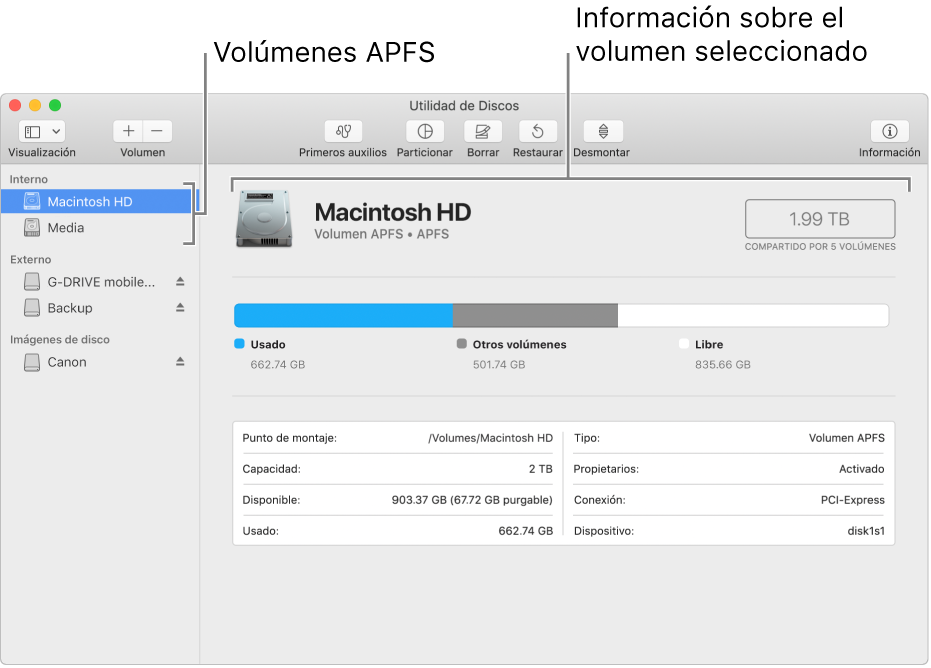Eject the Canon disk image

point(181,362)
